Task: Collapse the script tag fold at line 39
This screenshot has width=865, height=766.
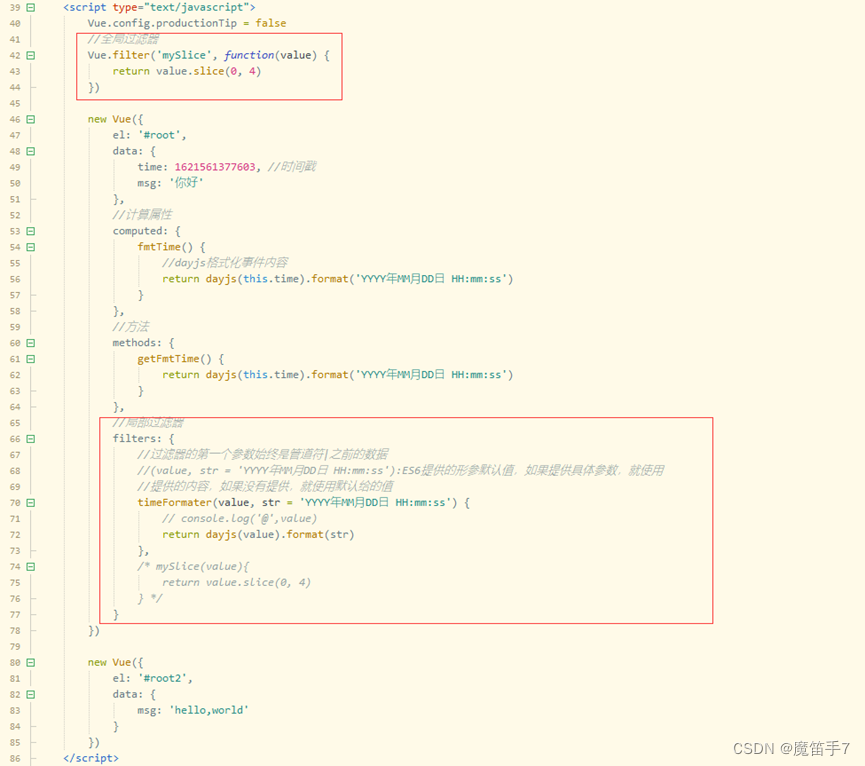Action: pos(31,8)
